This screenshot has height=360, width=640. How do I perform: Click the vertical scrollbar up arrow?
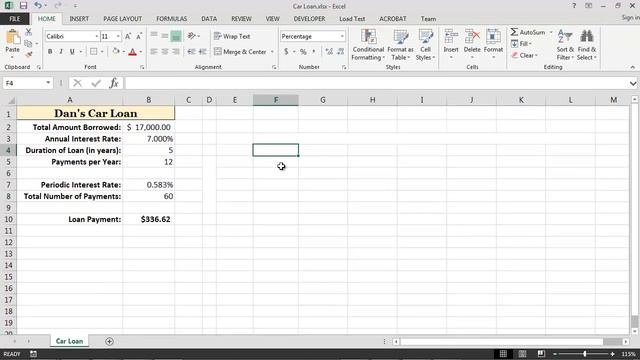[635, 99]
